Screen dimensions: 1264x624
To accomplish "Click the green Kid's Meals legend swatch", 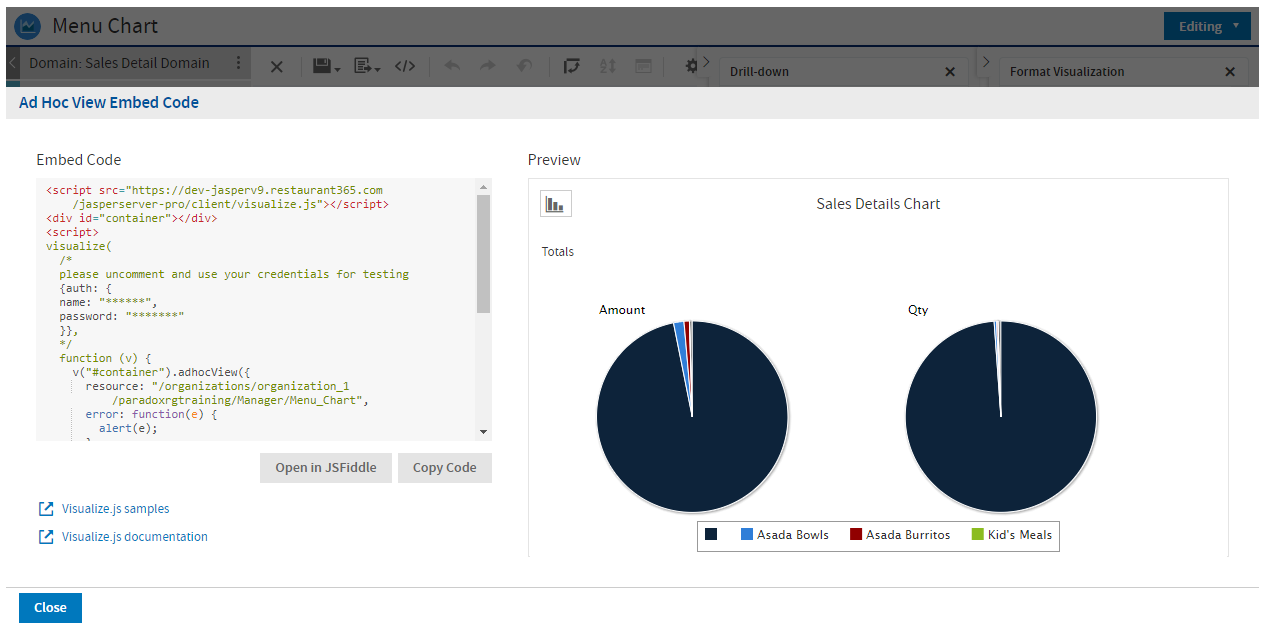I will point(978,535).
